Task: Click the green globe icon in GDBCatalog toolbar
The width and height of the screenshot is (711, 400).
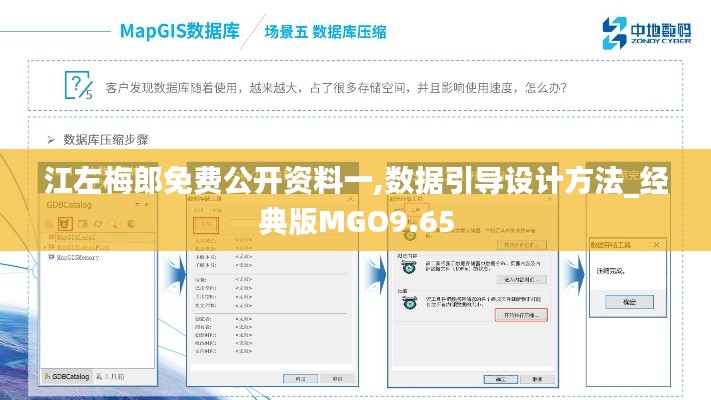Action: coord(131,224)
